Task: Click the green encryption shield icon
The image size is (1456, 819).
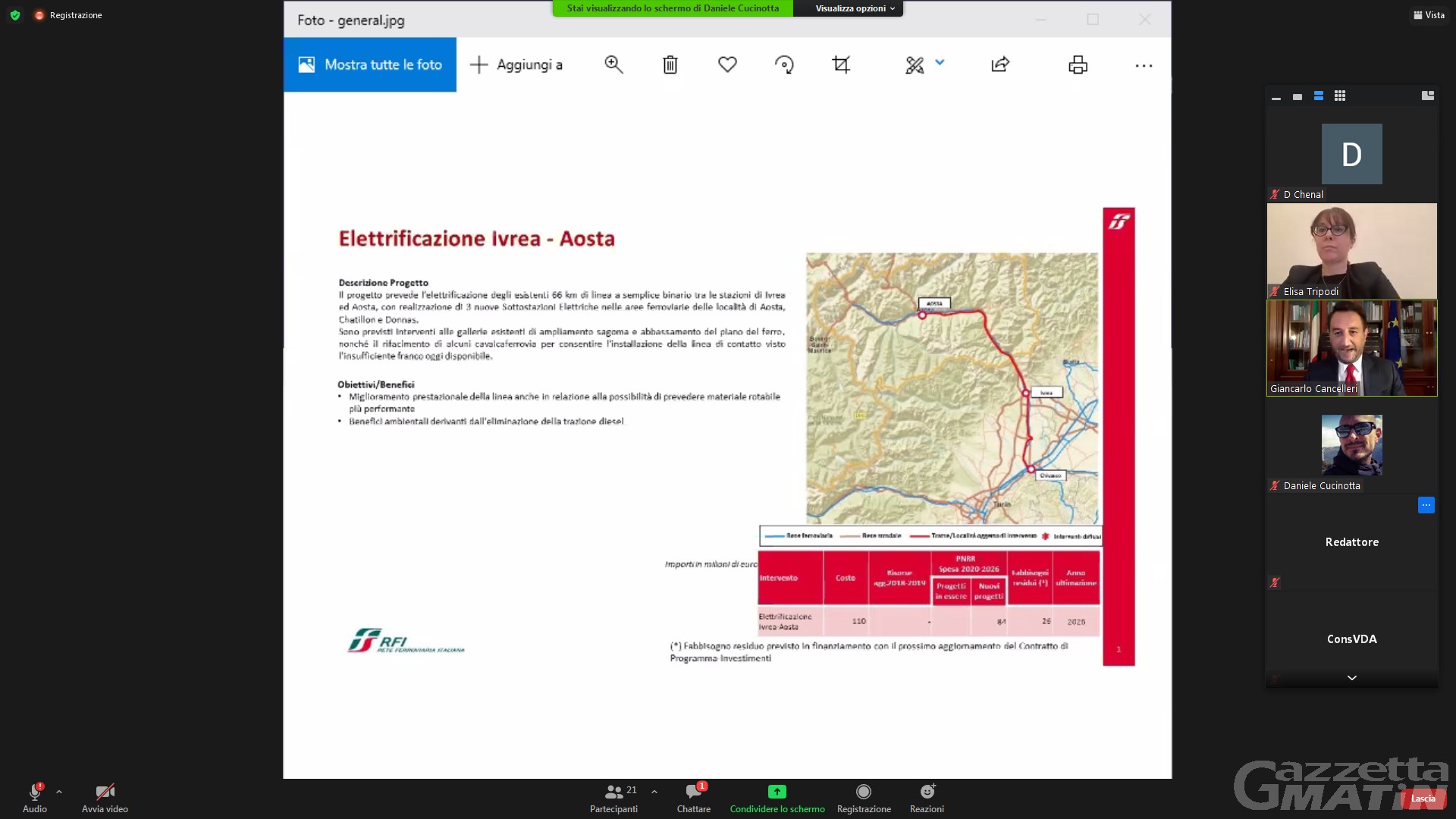Action: tap(15, 15)
